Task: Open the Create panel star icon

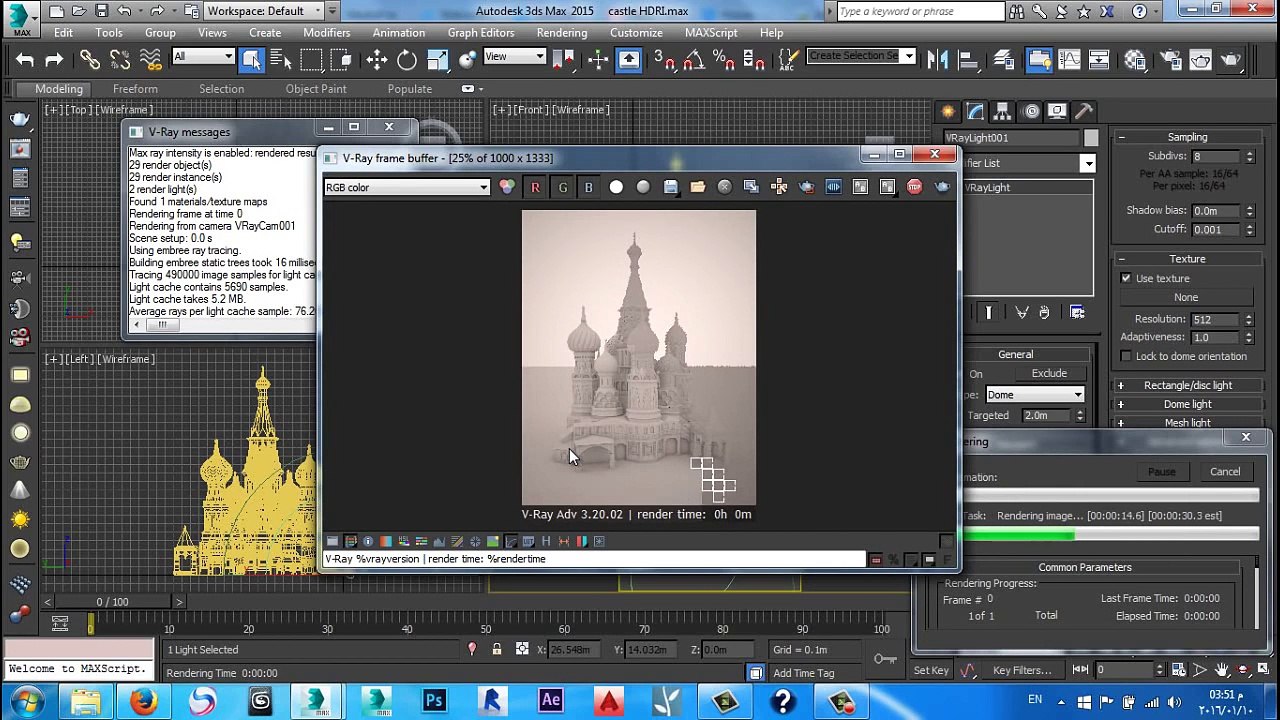Action: point(948,111)
